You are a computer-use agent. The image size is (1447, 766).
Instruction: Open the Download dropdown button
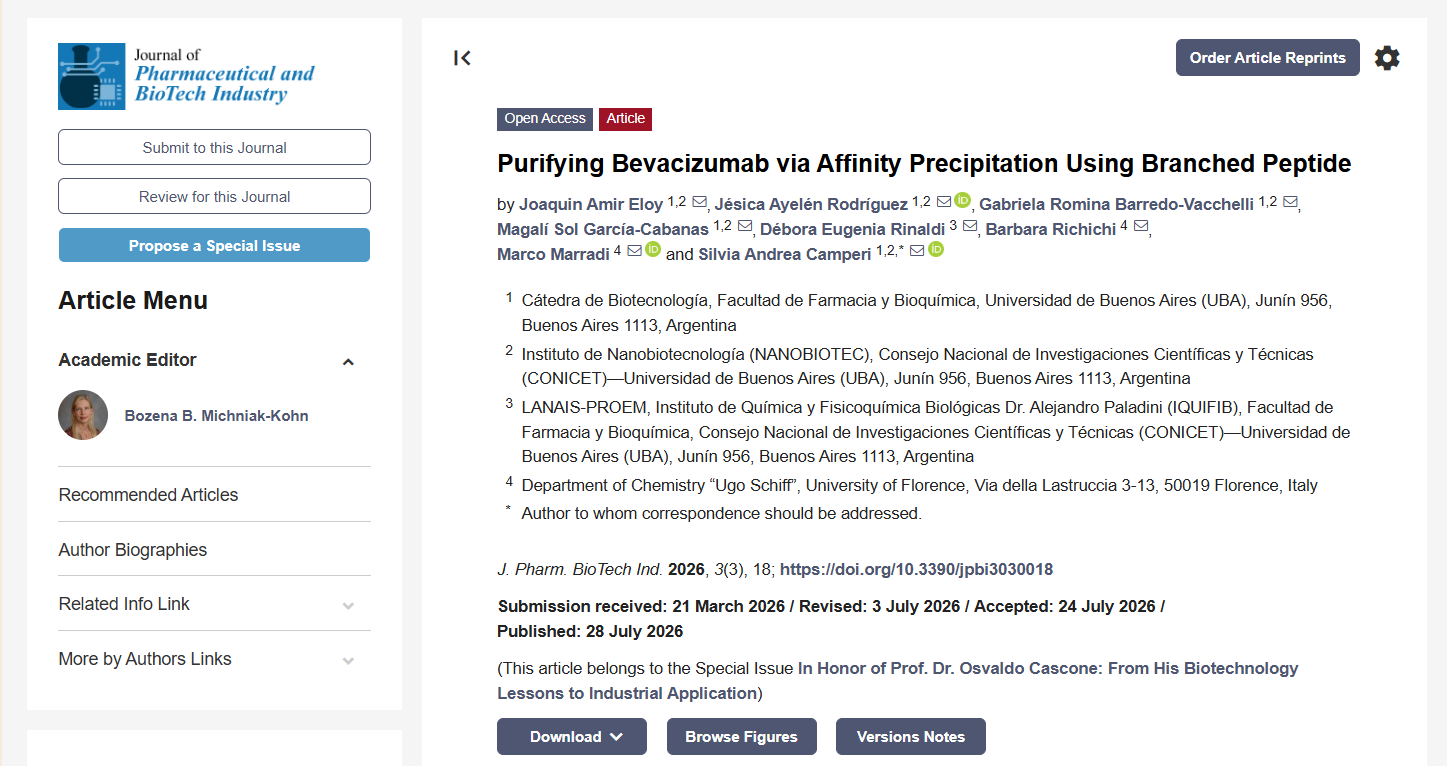click(x=572, y=736)
